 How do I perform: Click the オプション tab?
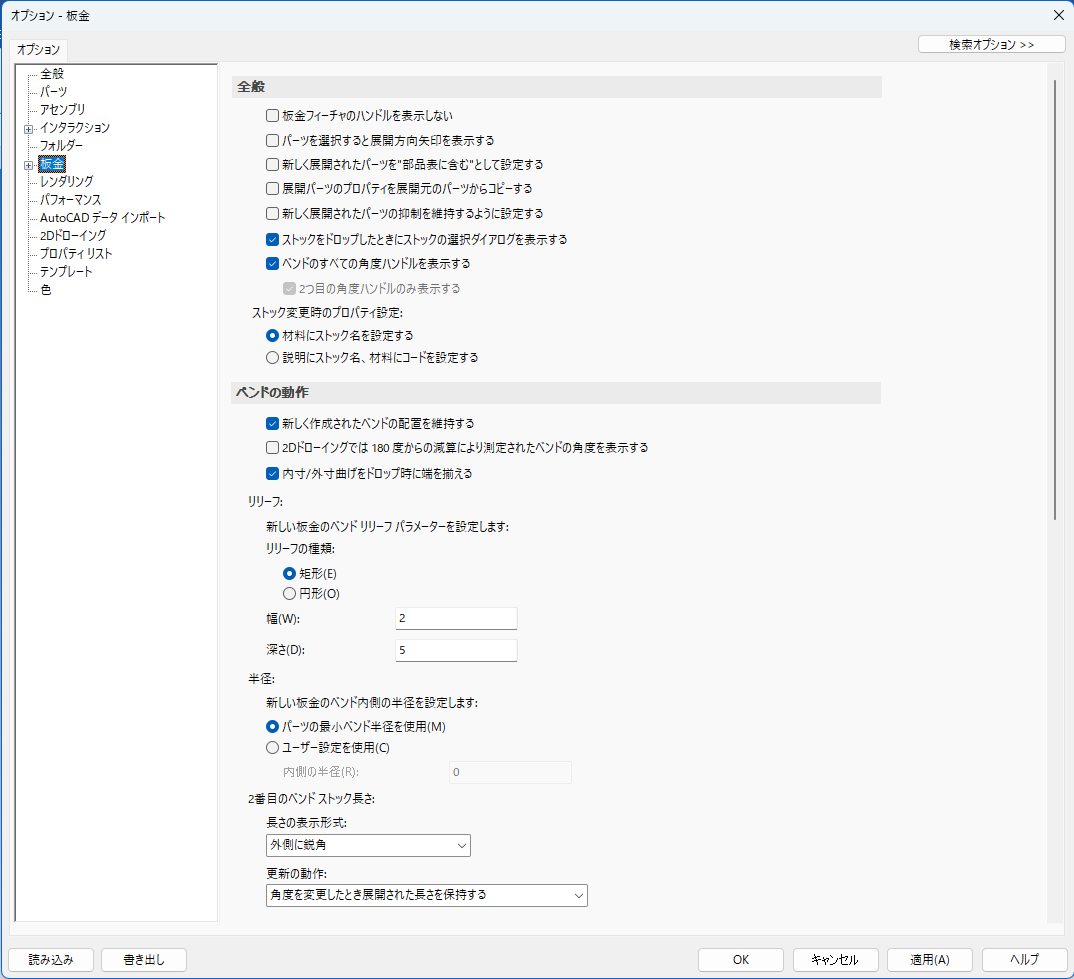(x=39, y=49)
